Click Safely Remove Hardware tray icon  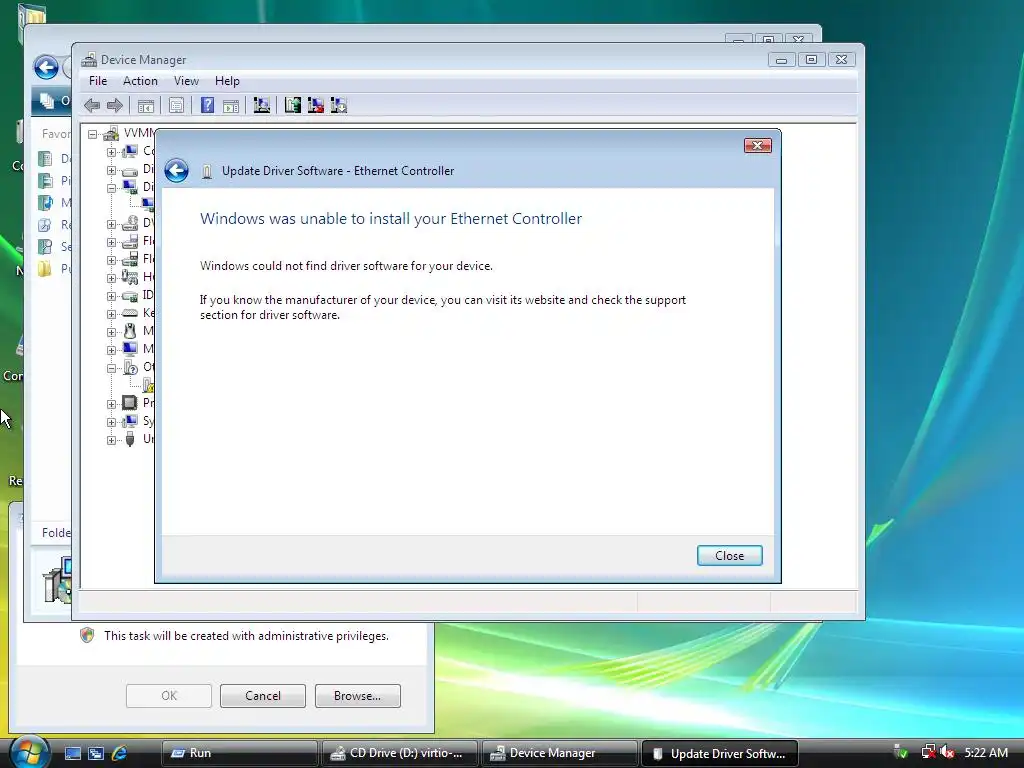coord(901,752)
